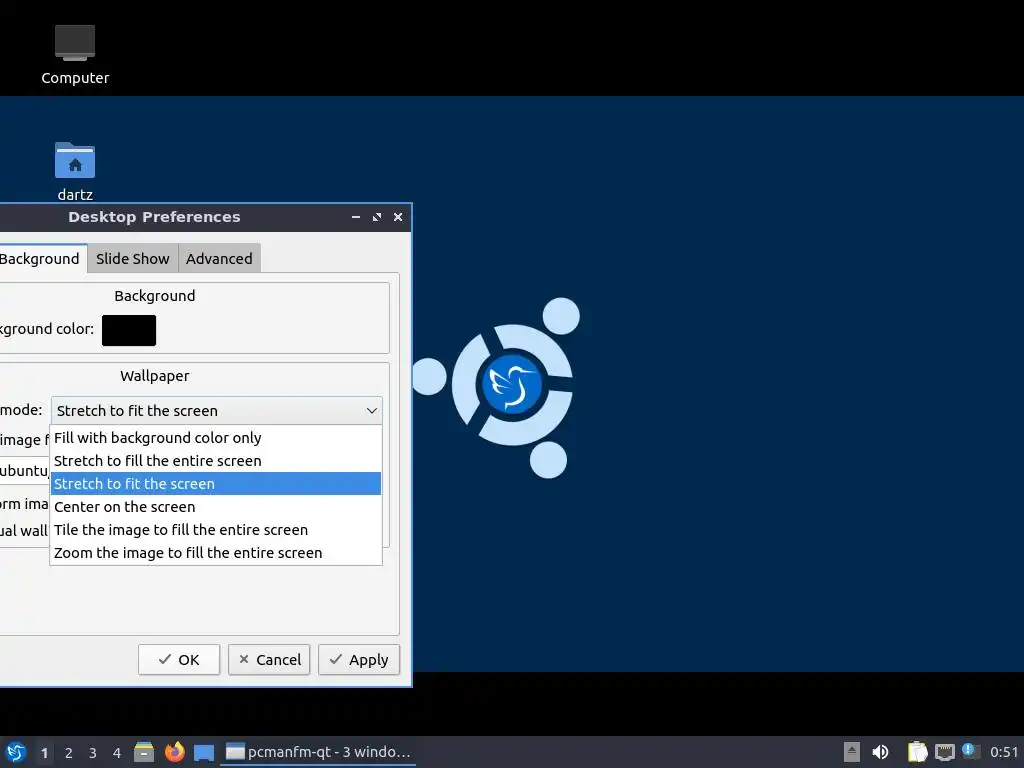Open the dartz home folder icon
1024x768 pixels.
pyautogui.click(x=75, y=172)
